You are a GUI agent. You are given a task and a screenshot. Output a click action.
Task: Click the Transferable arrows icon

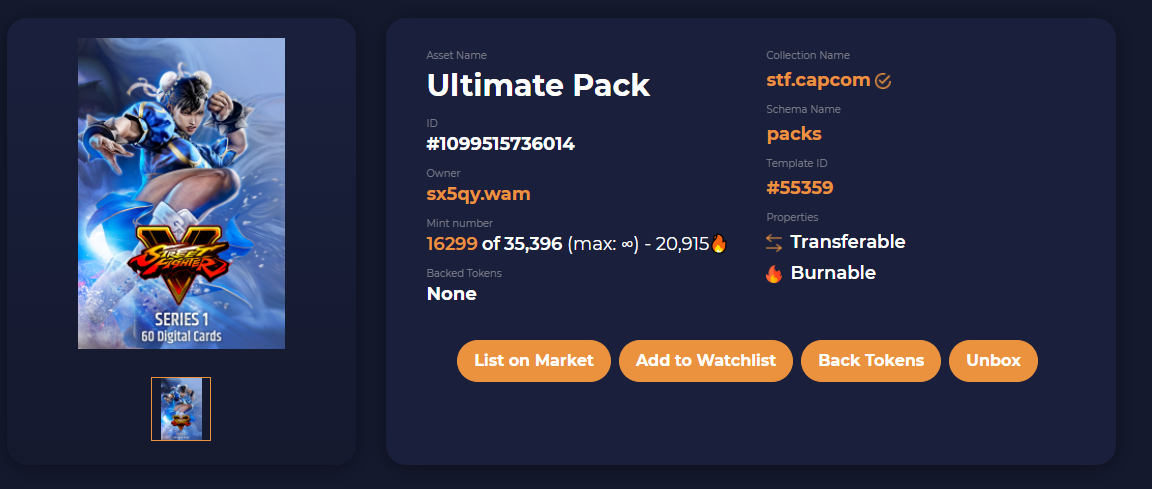tap(774, 242)
